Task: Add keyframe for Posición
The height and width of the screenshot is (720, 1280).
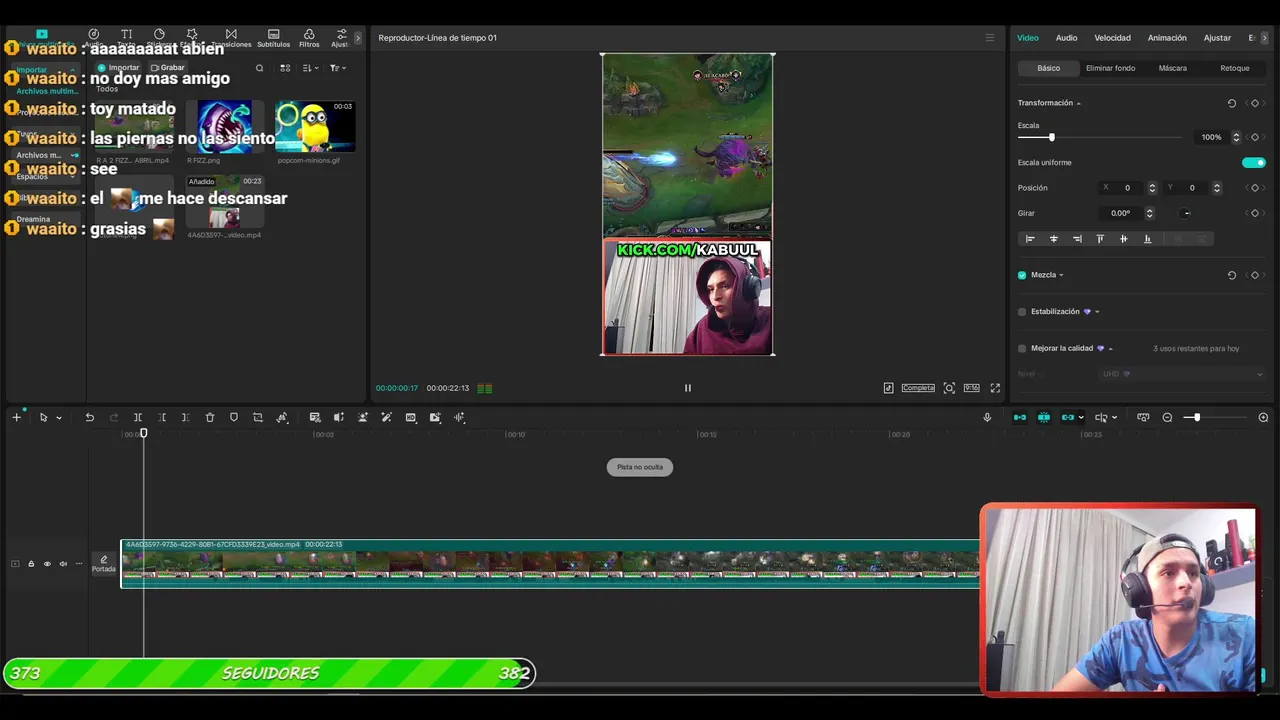Action: tap(1255, 188)
